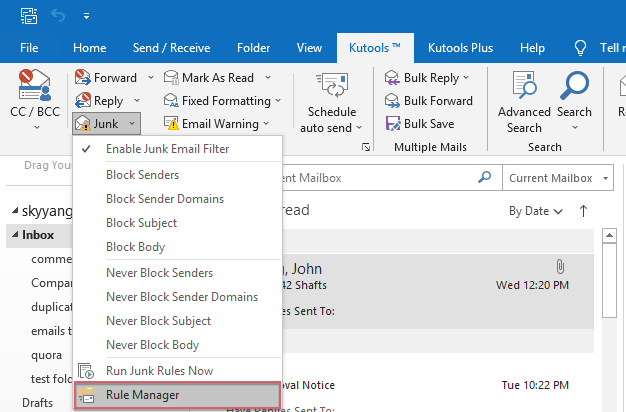
Task: Expand the Search button dropdown arrow
Action: [x=575, y=128]
